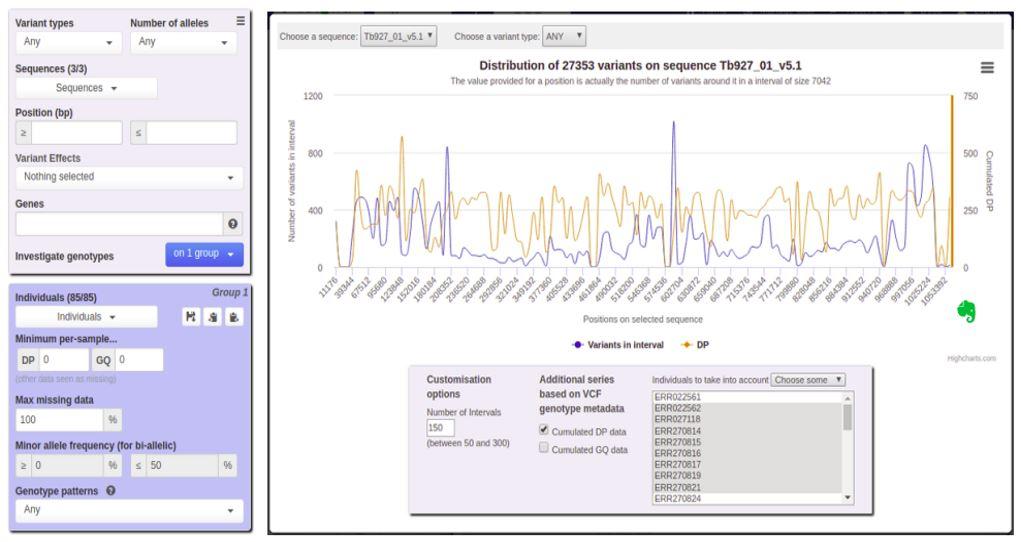Select ERR270816 in the individuals list
This screenshot has width=1021, height=542.
point(677,452)
